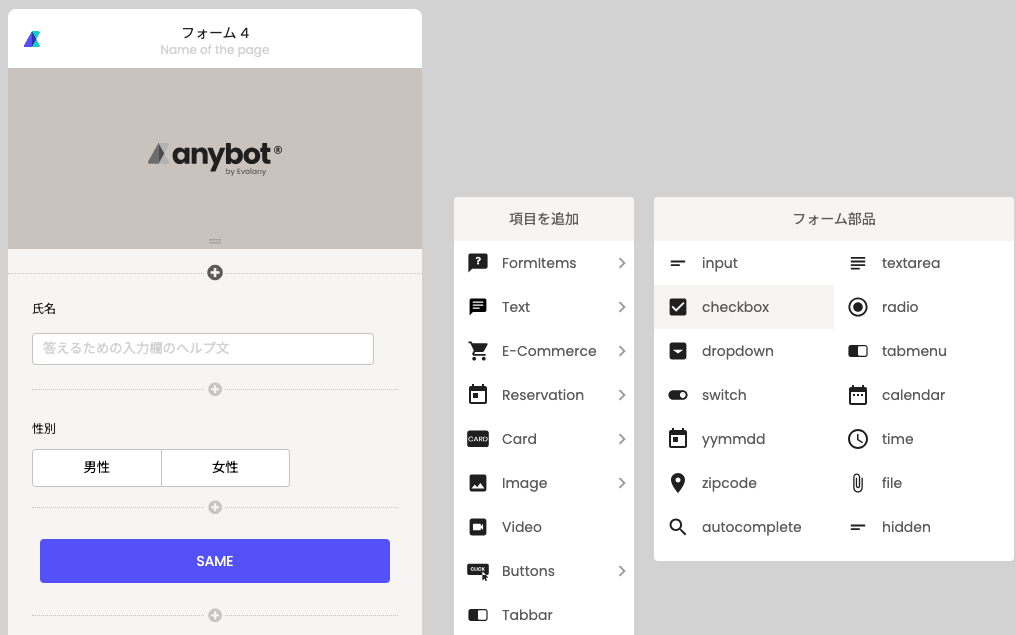Select the Tabbar menu item
The width and height of the screenshot is (1016, 635).
pyautogui.click(x=527, y=615)
